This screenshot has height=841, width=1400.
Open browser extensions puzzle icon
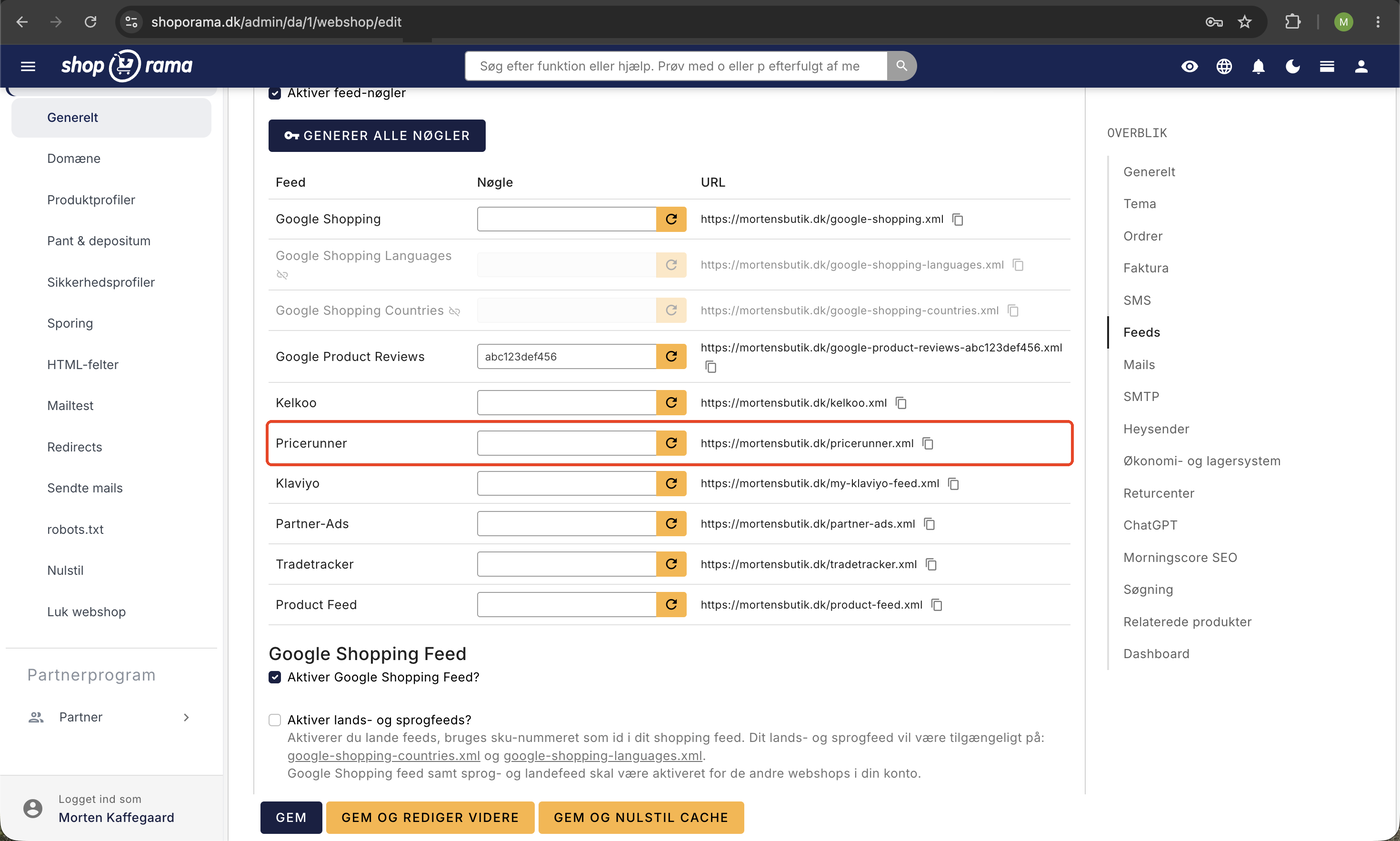1293,21
